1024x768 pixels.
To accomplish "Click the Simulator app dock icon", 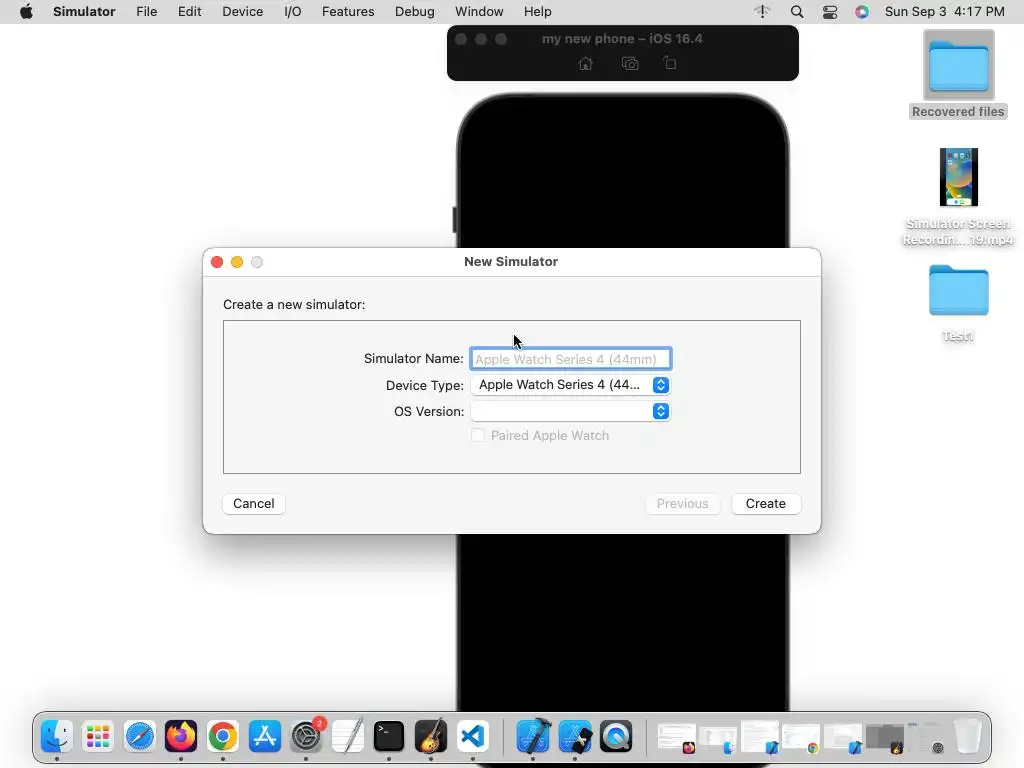I will (575, 737).
